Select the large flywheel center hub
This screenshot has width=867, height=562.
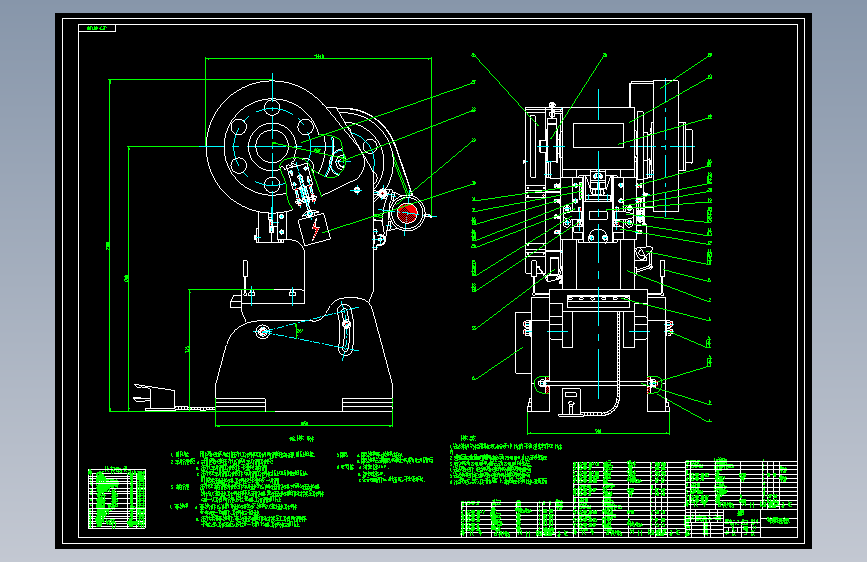[272, 145]
